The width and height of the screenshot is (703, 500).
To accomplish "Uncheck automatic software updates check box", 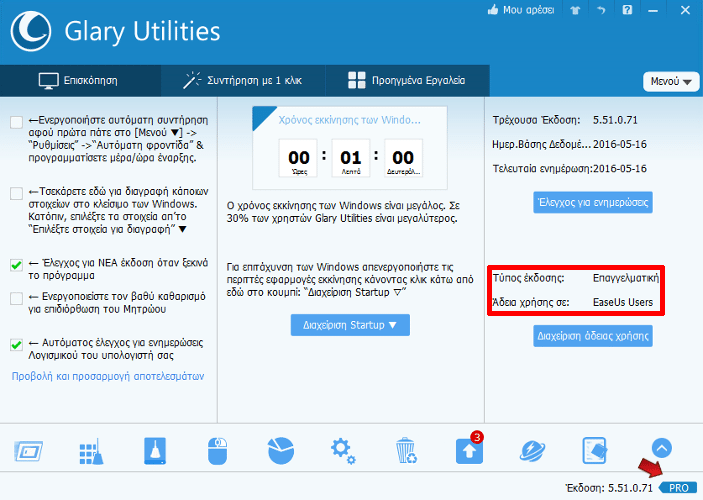I will pyautogui.click(x=17, y=345).
